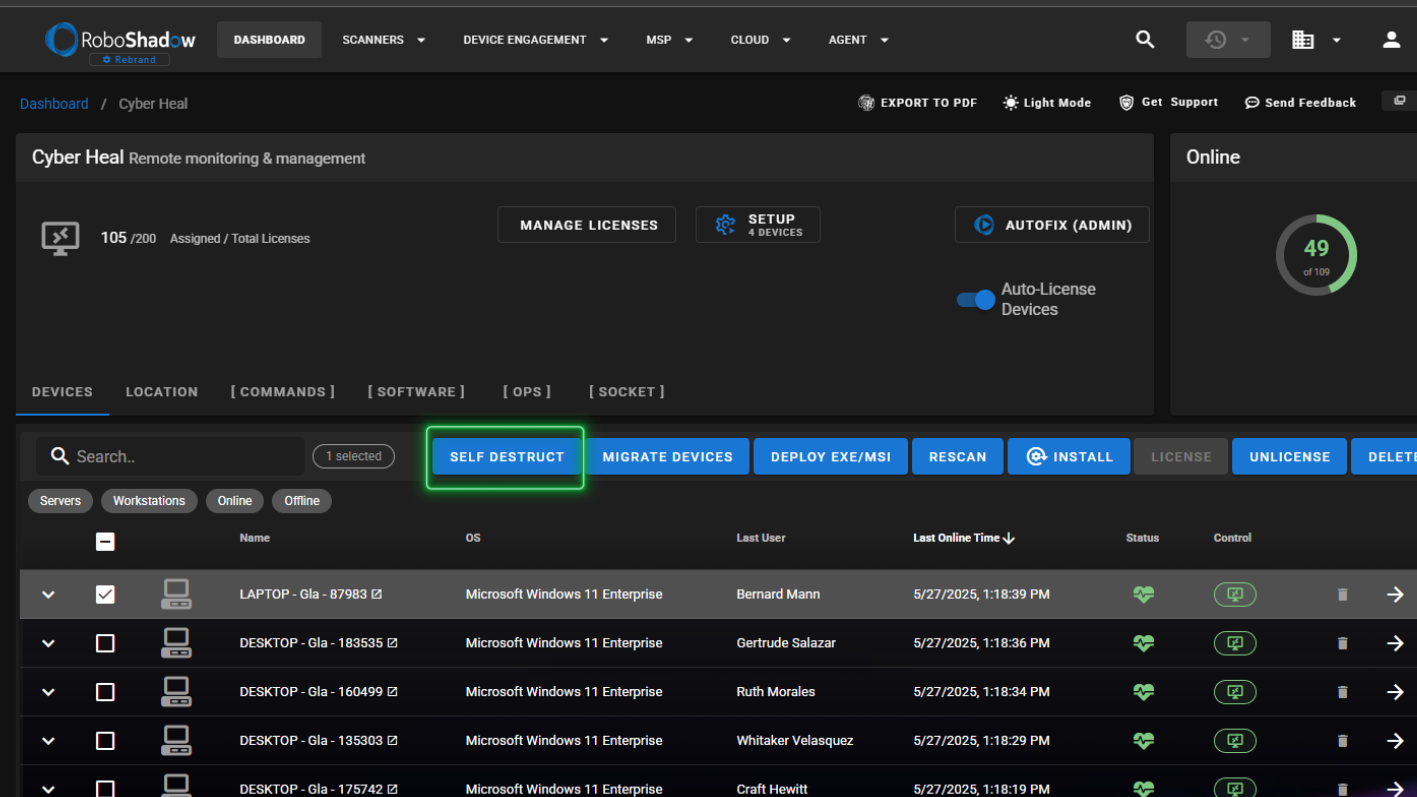1417x797 pixels.
Task: Toggle the Servers filter chip
Action: pos(60,501)
